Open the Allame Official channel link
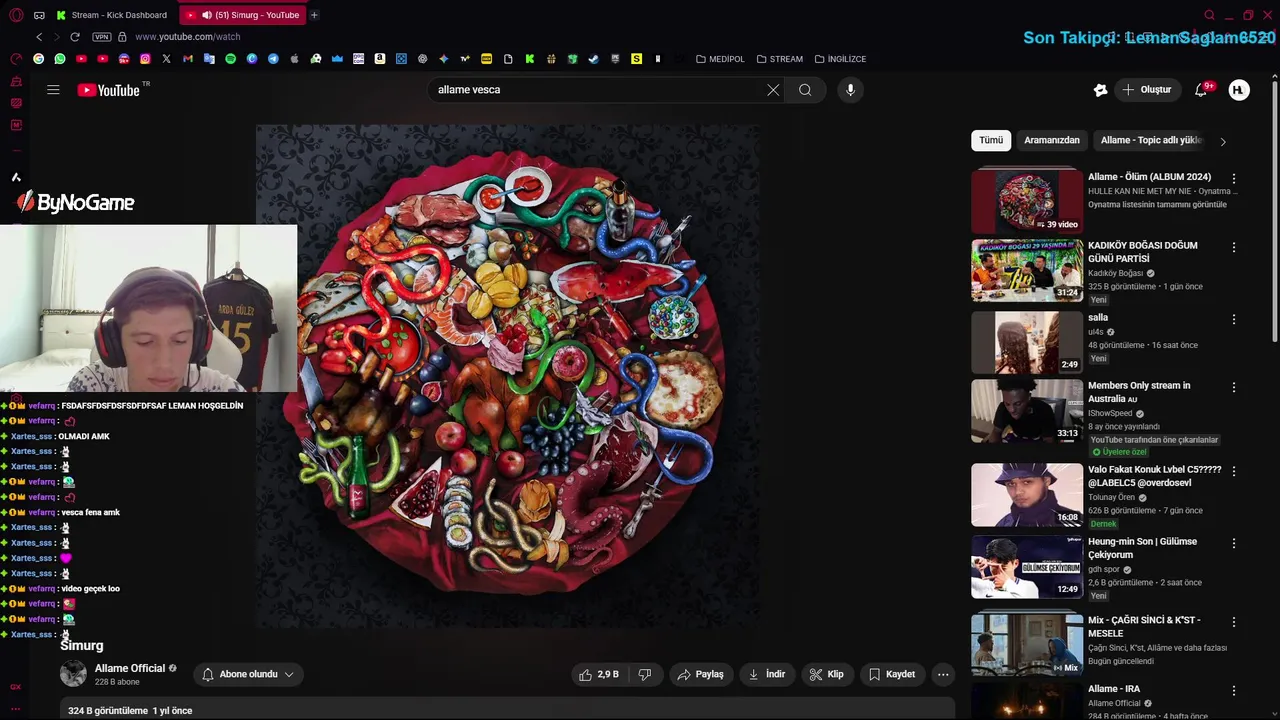1280x720 pixels. (x=130, y=668)
